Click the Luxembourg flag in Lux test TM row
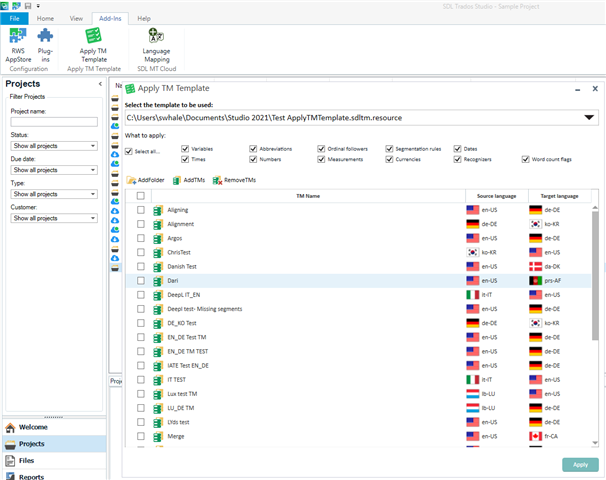 [x=473, y=394]
